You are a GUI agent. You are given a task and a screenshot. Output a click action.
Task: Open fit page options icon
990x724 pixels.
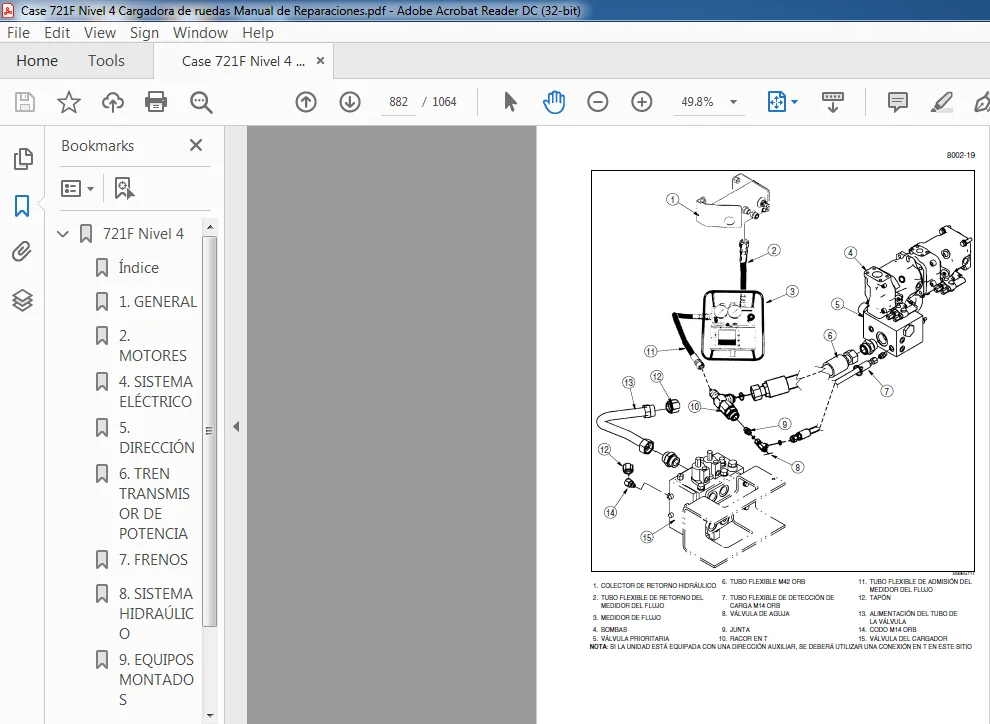tap(777, 102)
